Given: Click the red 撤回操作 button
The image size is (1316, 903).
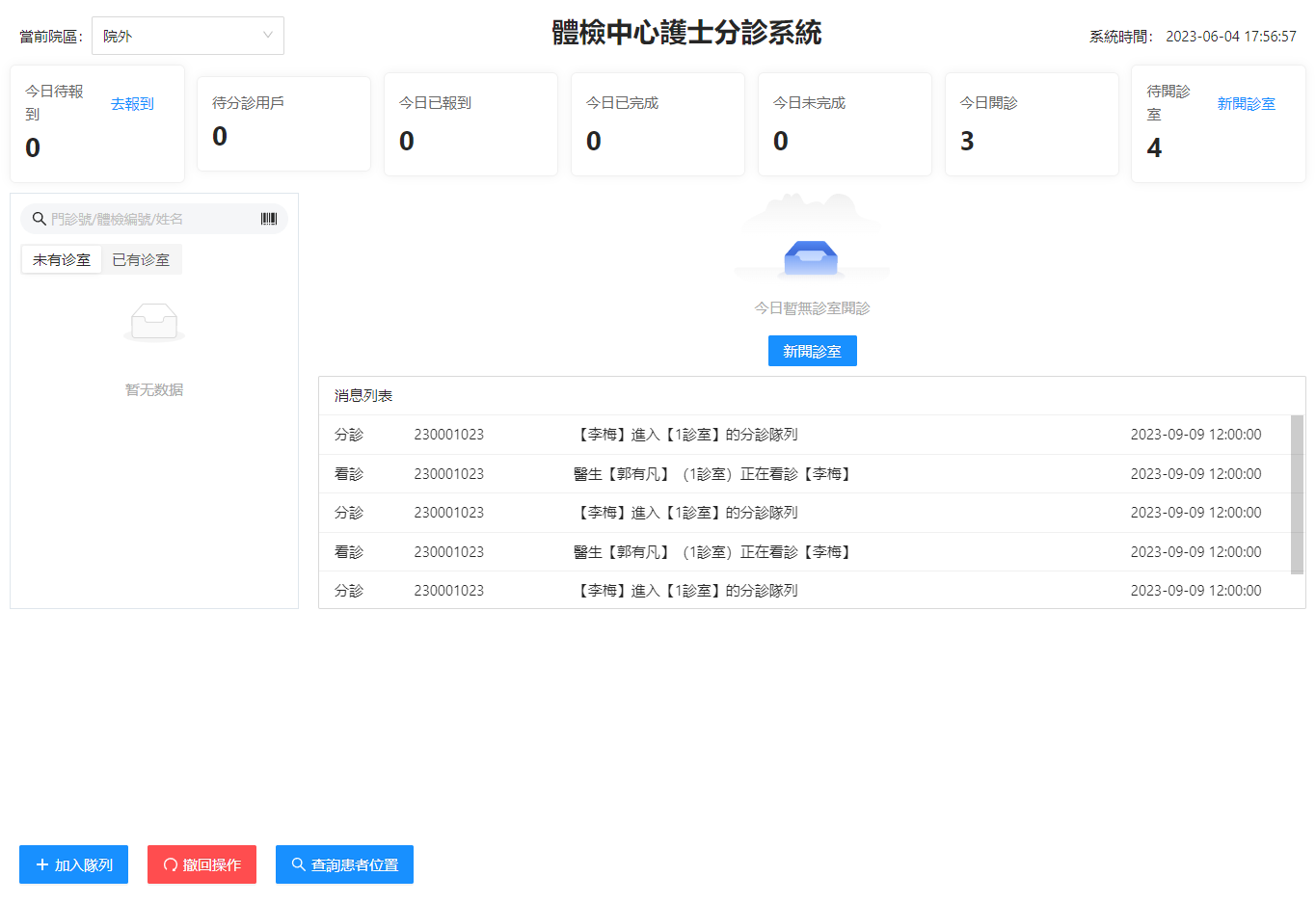Looking at the screenshot, I should click(x=201, y=864).
